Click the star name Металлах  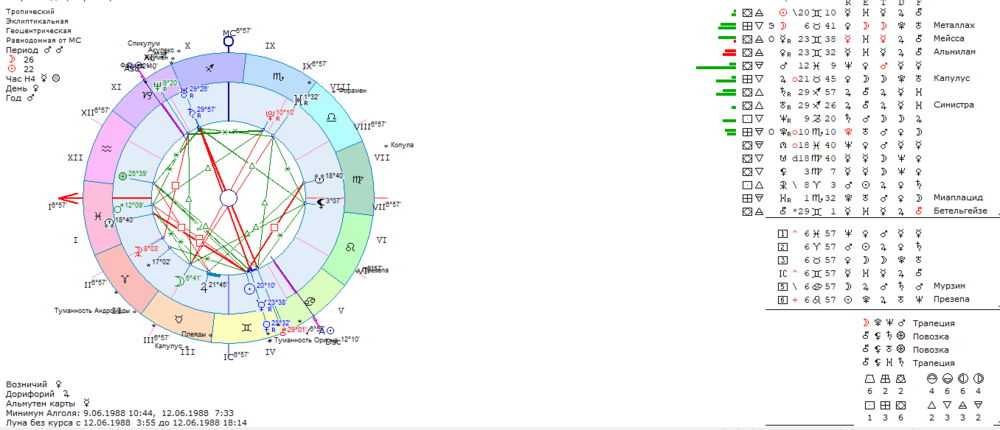(954, 26)
